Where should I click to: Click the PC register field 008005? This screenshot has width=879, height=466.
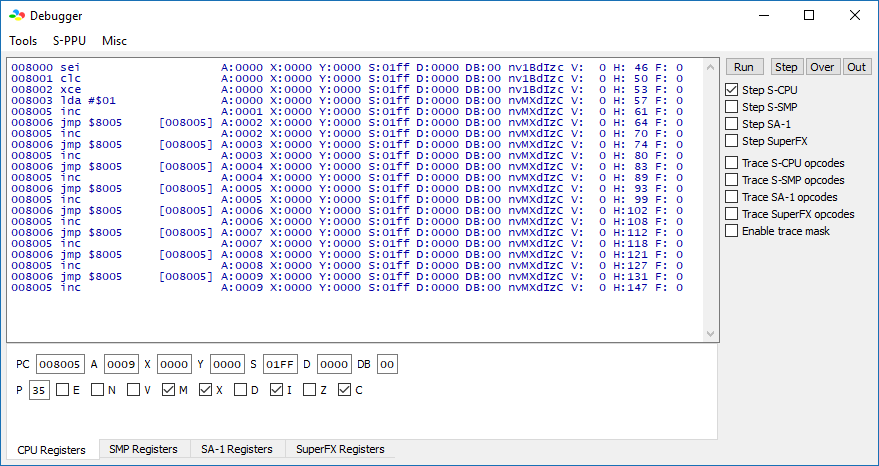tap(61, 365)
